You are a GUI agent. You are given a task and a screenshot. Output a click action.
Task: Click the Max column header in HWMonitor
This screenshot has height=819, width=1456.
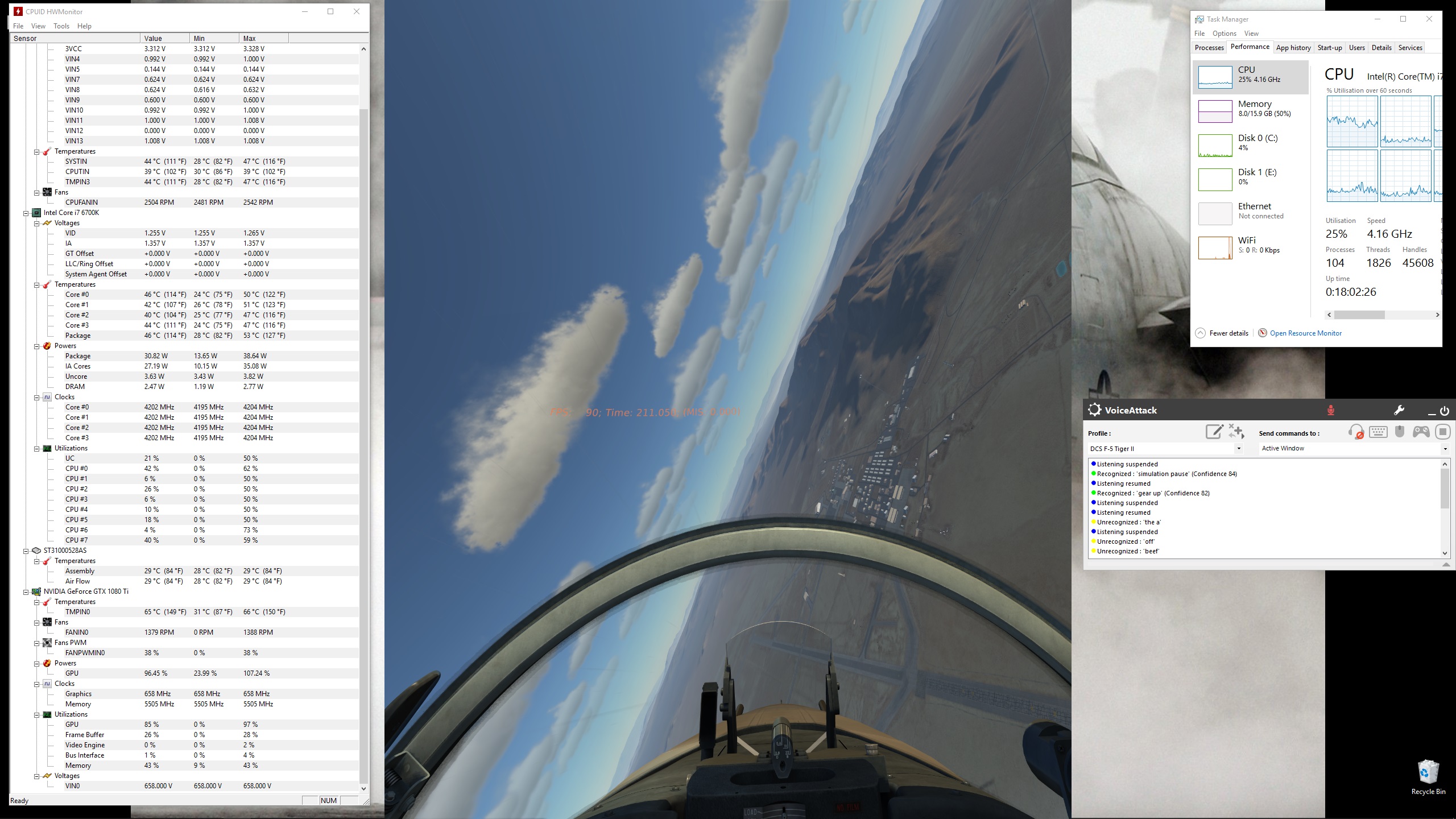(264, 38)
